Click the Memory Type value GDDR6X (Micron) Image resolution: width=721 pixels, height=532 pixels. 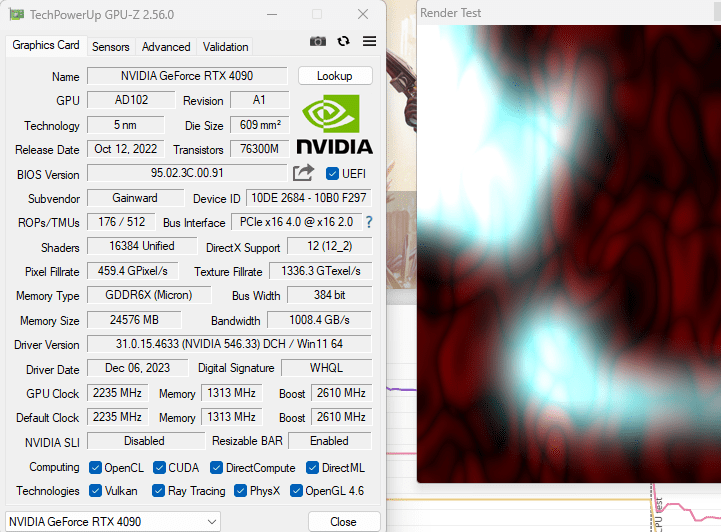click(149, 295)
